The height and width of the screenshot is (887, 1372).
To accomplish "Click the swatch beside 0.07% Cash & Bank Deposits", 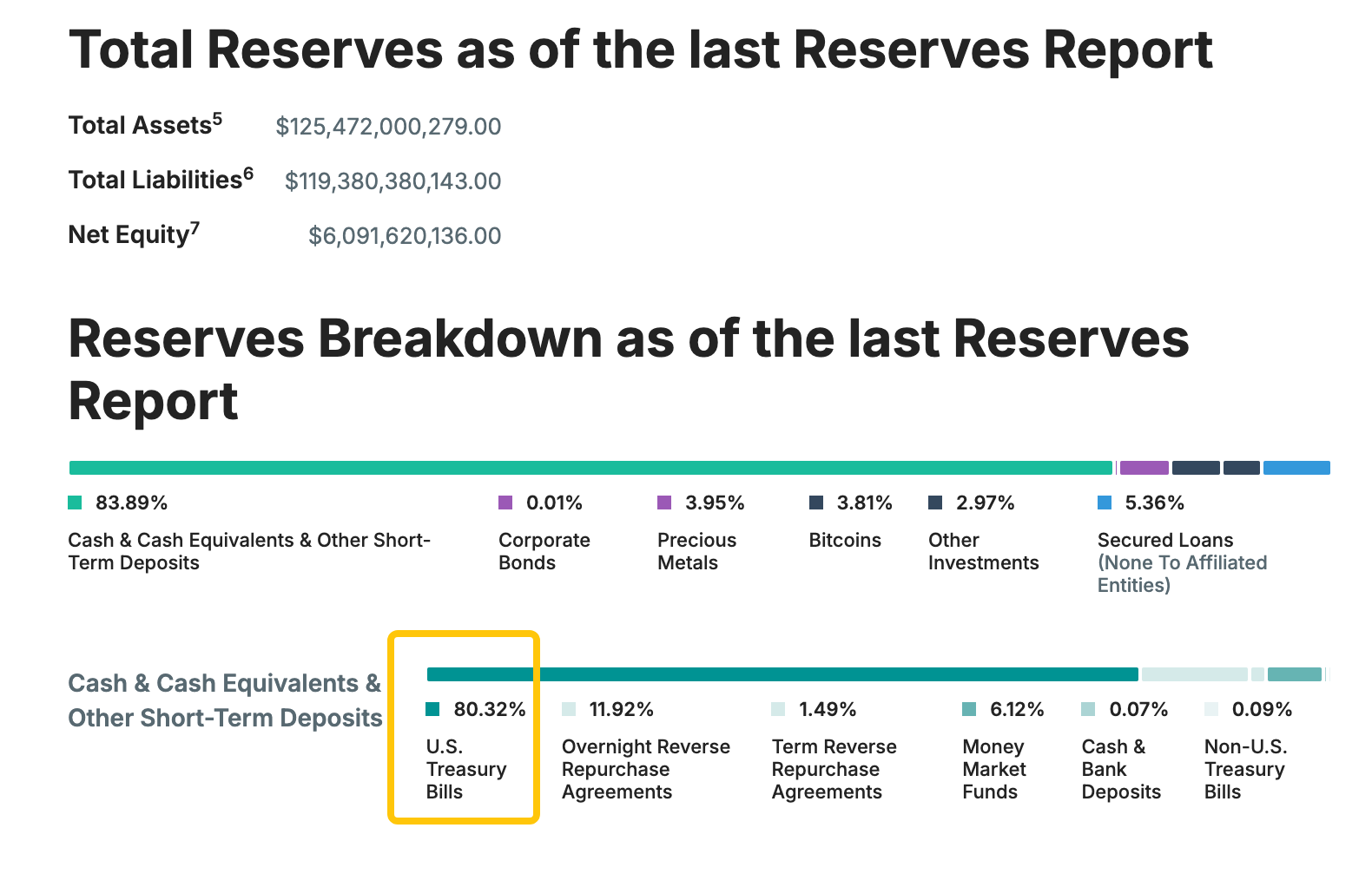I will tap(1088, 709).
